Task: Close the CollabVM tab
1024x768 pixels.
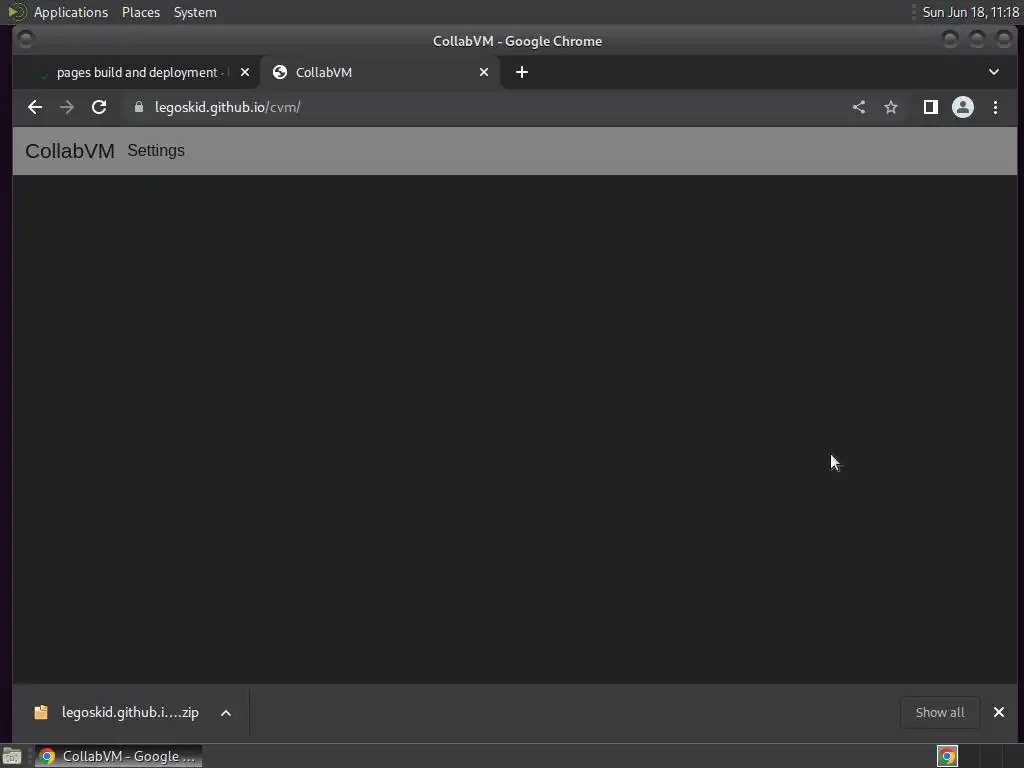Action: click(x=484, y=72)
